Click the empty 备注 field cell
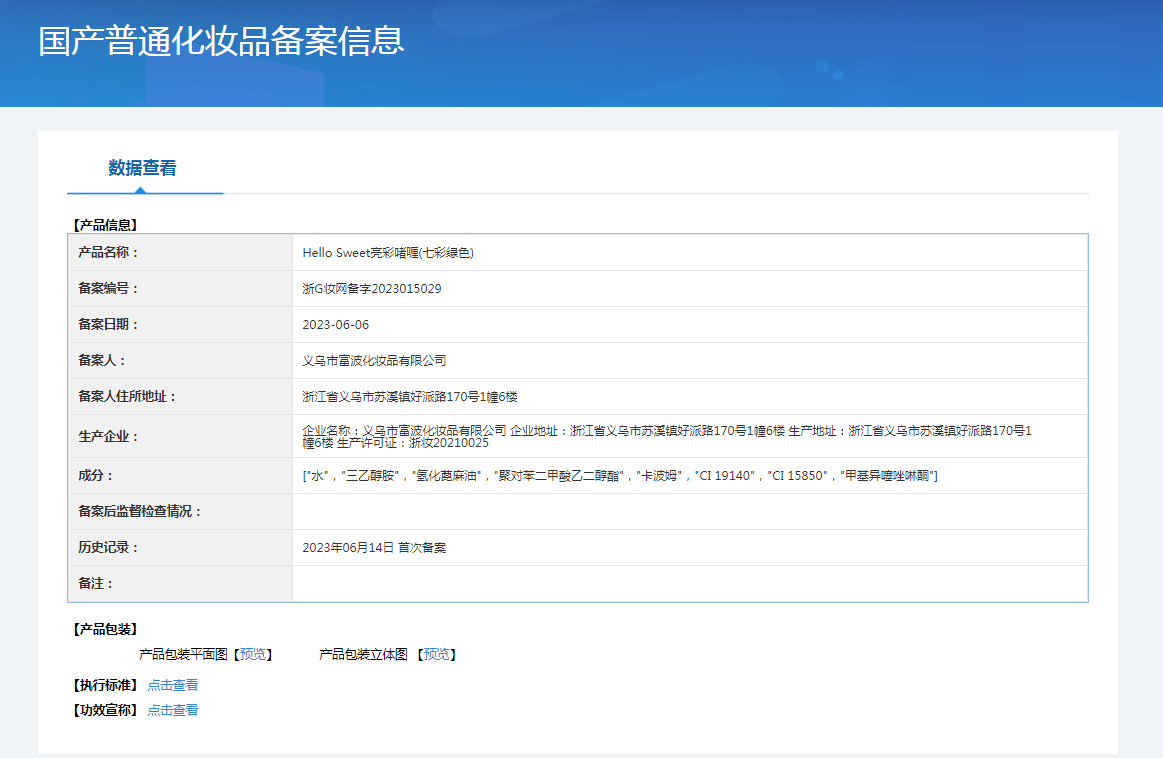 click(x=690, y=584)
